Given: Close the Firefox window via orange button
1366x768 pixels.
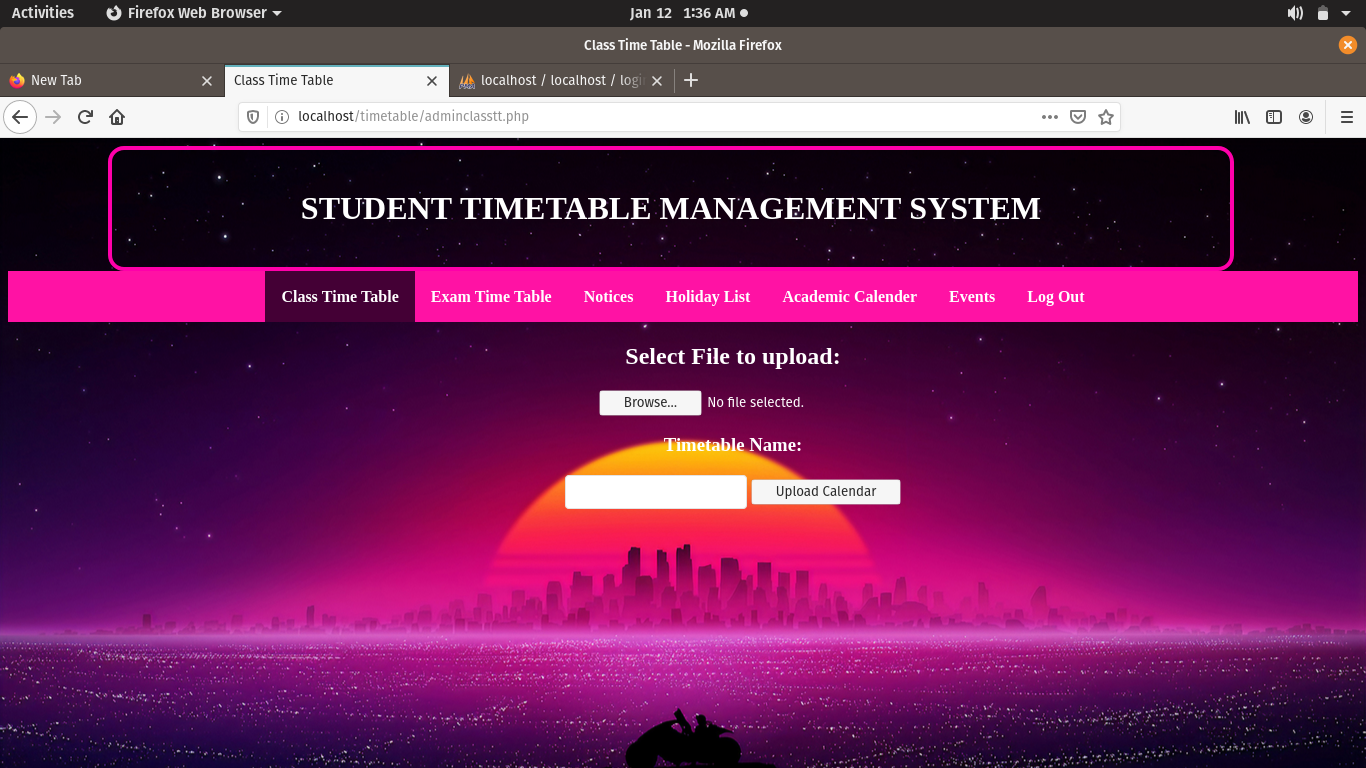Looking at the screenshot, I should tap(1348, 45).
